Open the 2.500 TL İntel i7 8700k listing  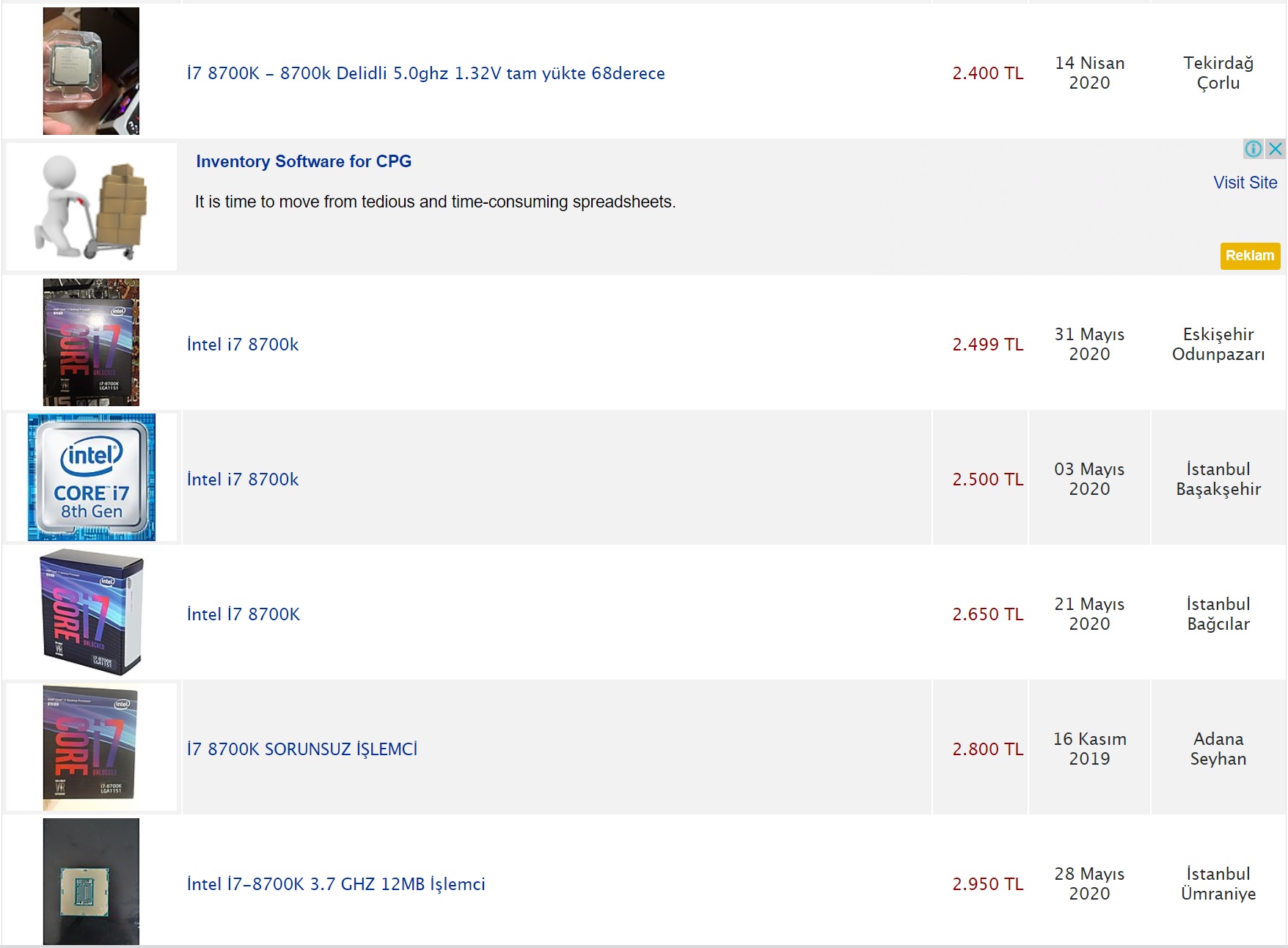coord(243,479)
